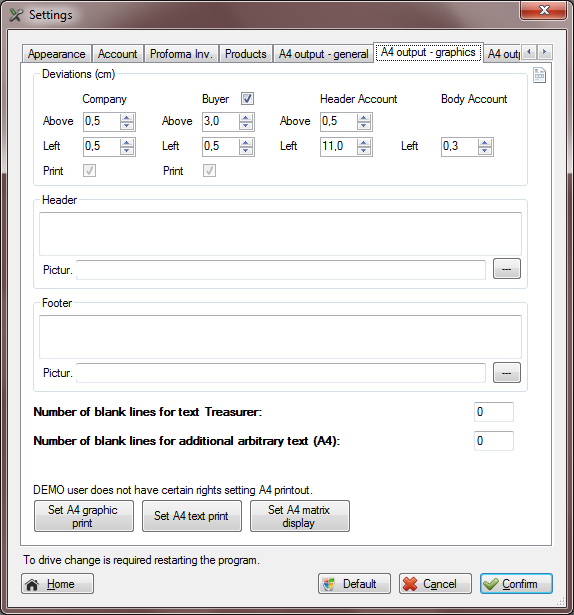Switch to the Appearance tab
Screen dimensions: 574x615
pos(56,54)
